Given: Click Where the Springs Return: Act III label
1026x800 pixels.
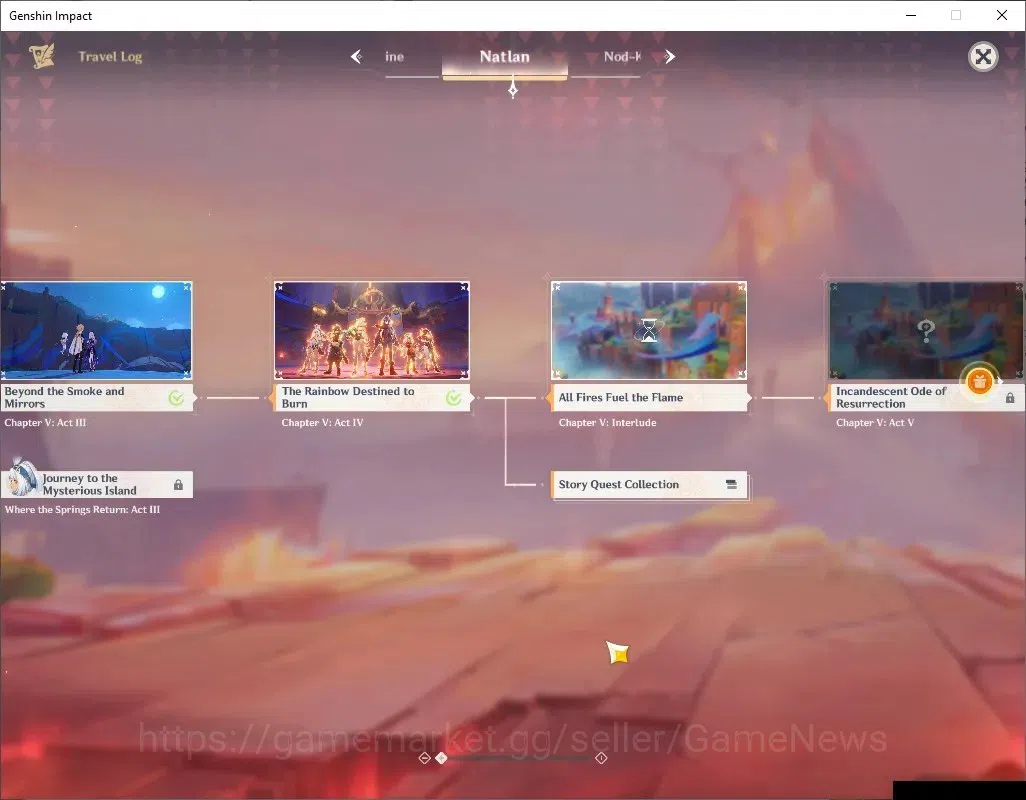Looking at the screenshot, I should click(x=82, y=510).
